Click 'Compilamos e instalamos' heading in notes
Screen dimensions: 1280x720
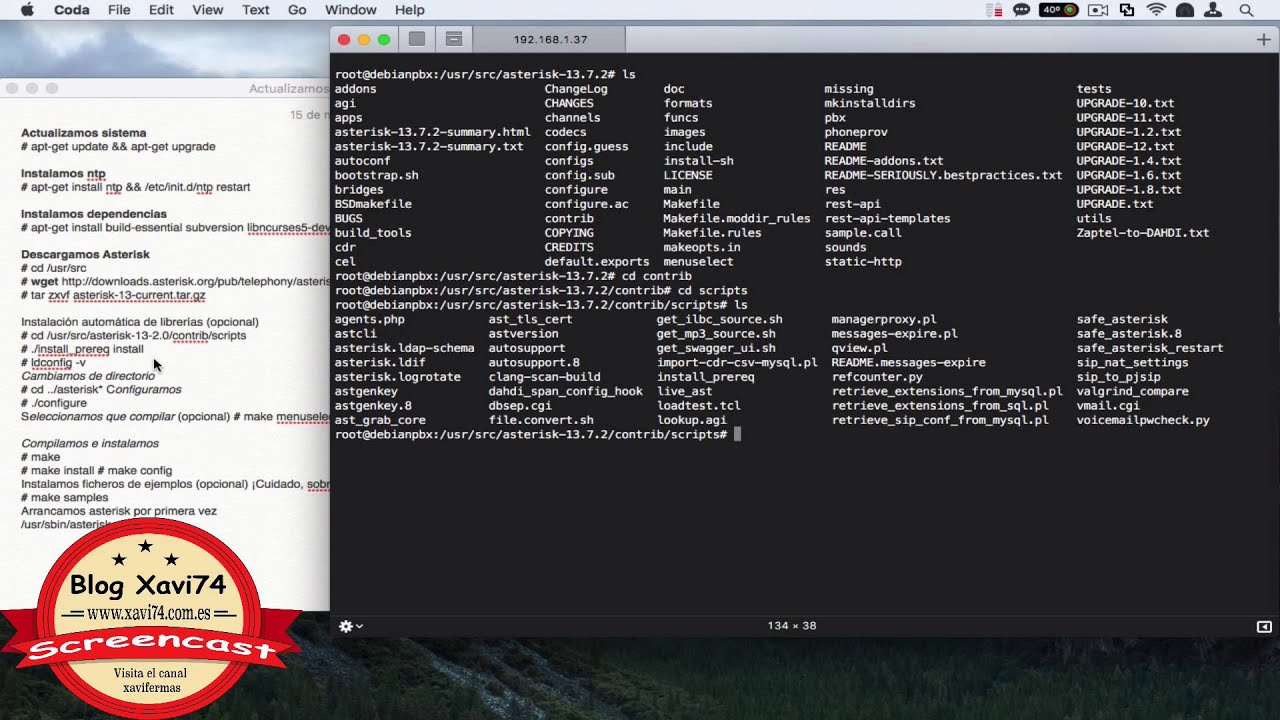[x=90, y=443]
